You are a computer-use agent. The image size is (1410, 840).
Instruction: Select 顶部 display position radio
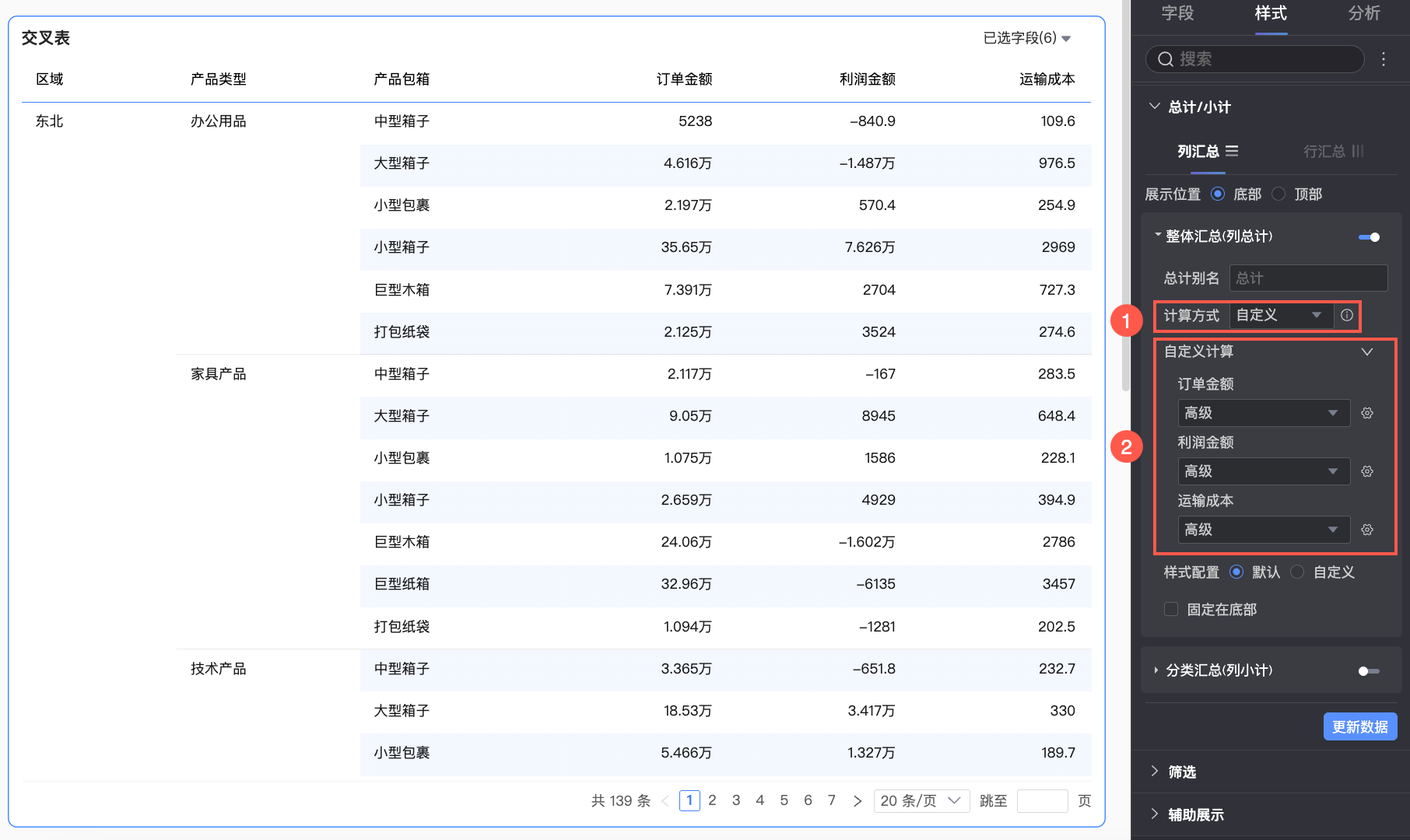click(x=1278, y=194)
